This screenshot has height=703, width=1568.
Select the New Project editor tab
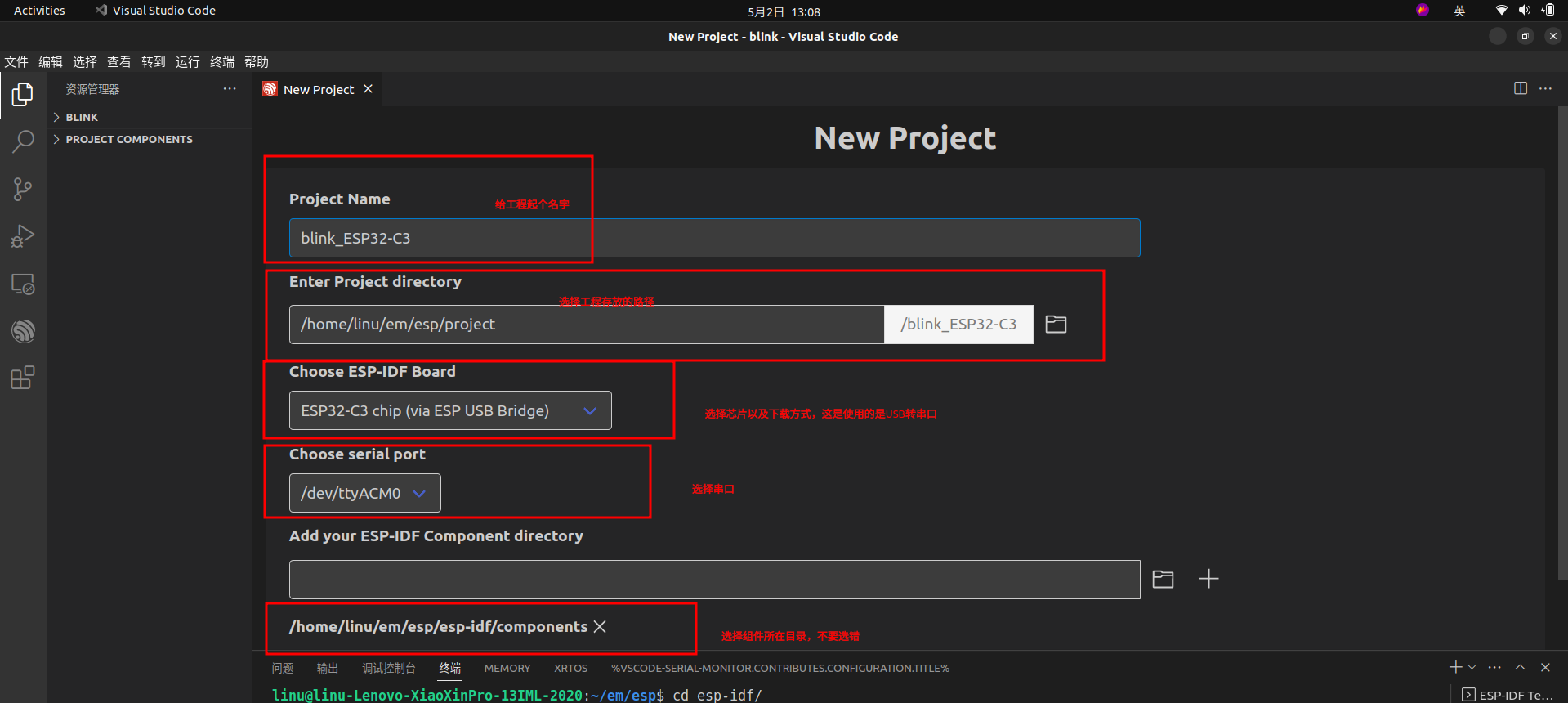[319, 89]
